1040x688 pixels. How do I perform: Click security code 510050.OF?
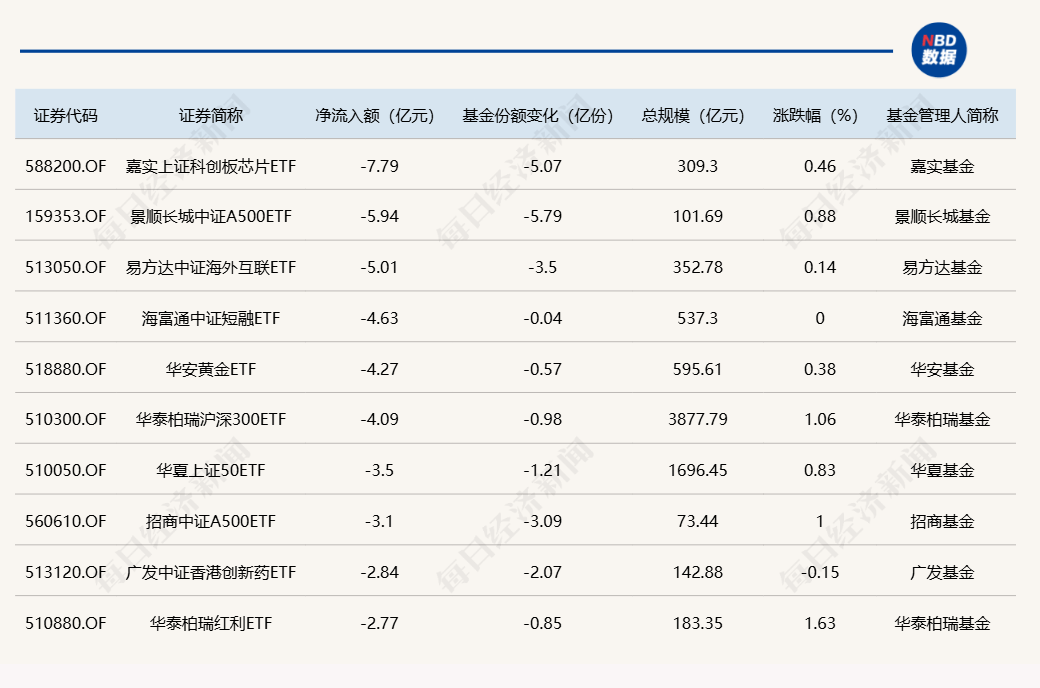(66, 470)
